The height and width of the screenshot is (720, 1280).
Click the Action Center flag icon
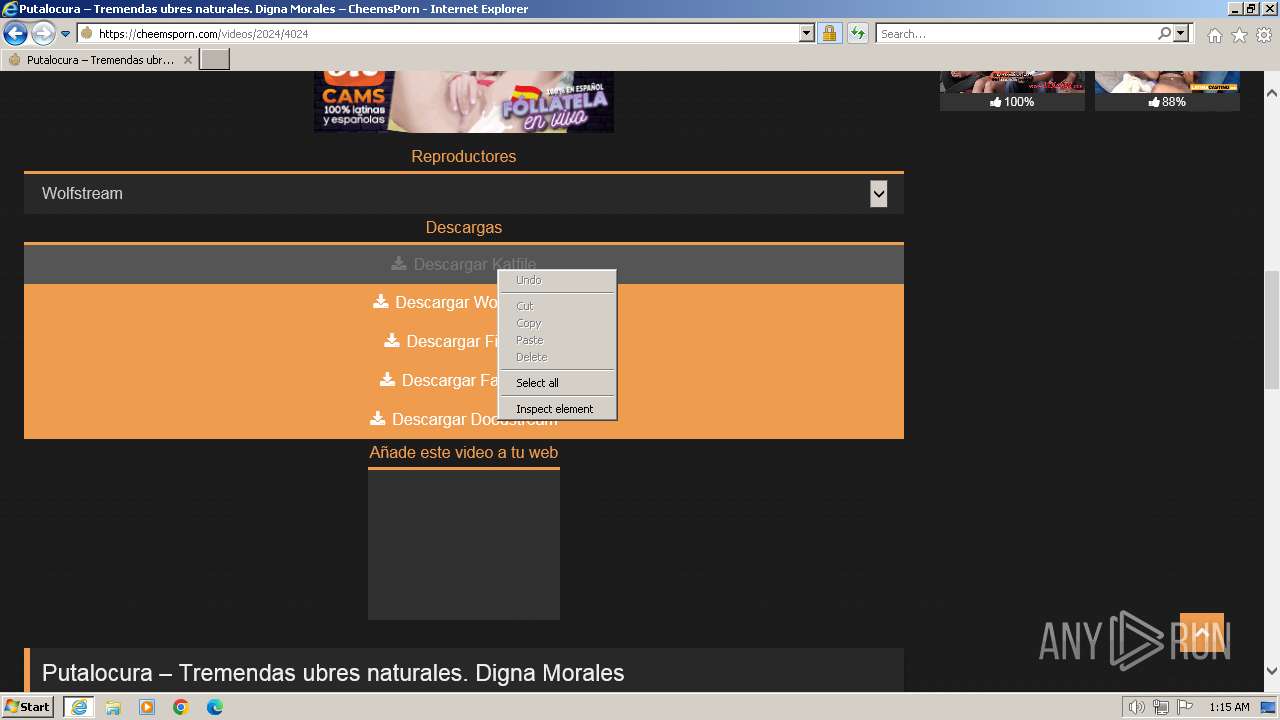(x=1185, y=707)
